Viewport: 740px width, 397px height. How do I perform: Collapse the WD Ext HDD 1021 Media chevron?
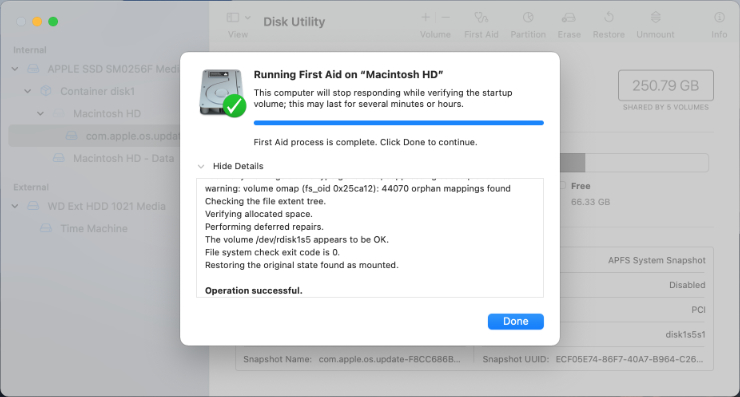[15, 206]
